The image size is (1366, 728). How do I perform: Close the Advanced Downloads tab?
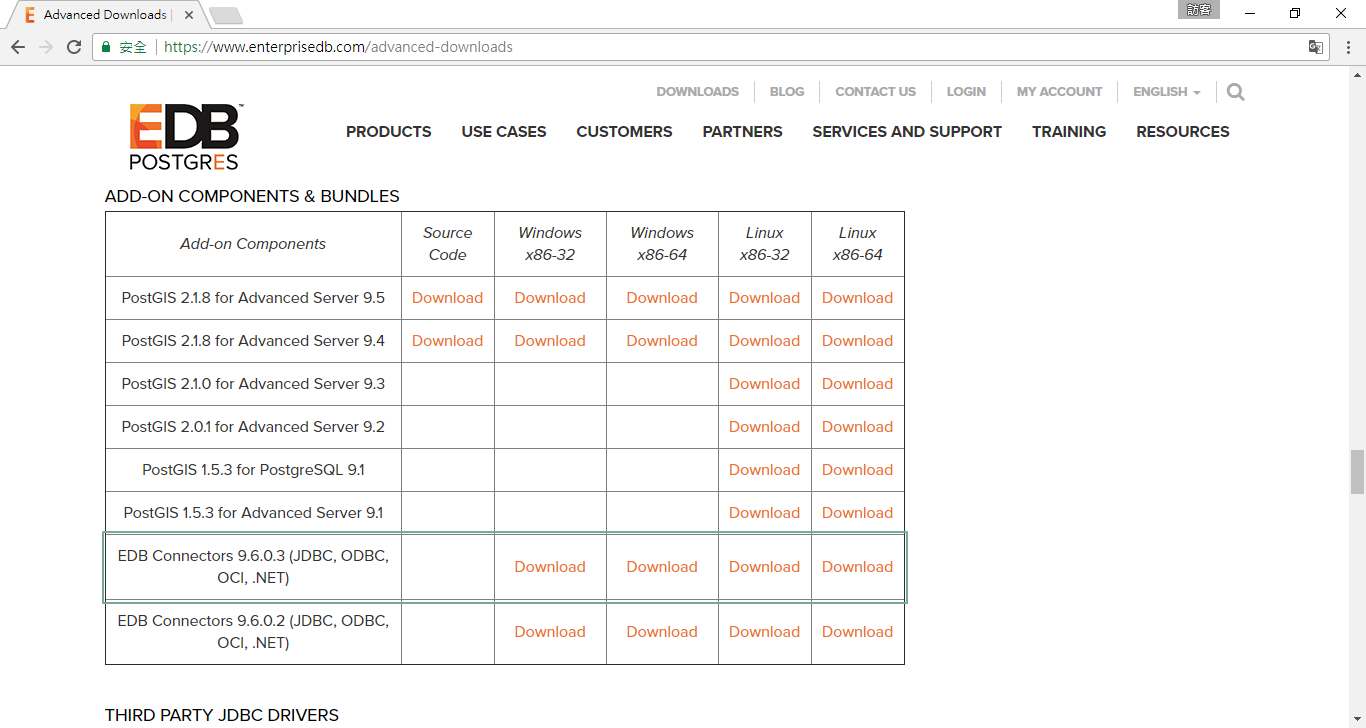pos(189,15)
